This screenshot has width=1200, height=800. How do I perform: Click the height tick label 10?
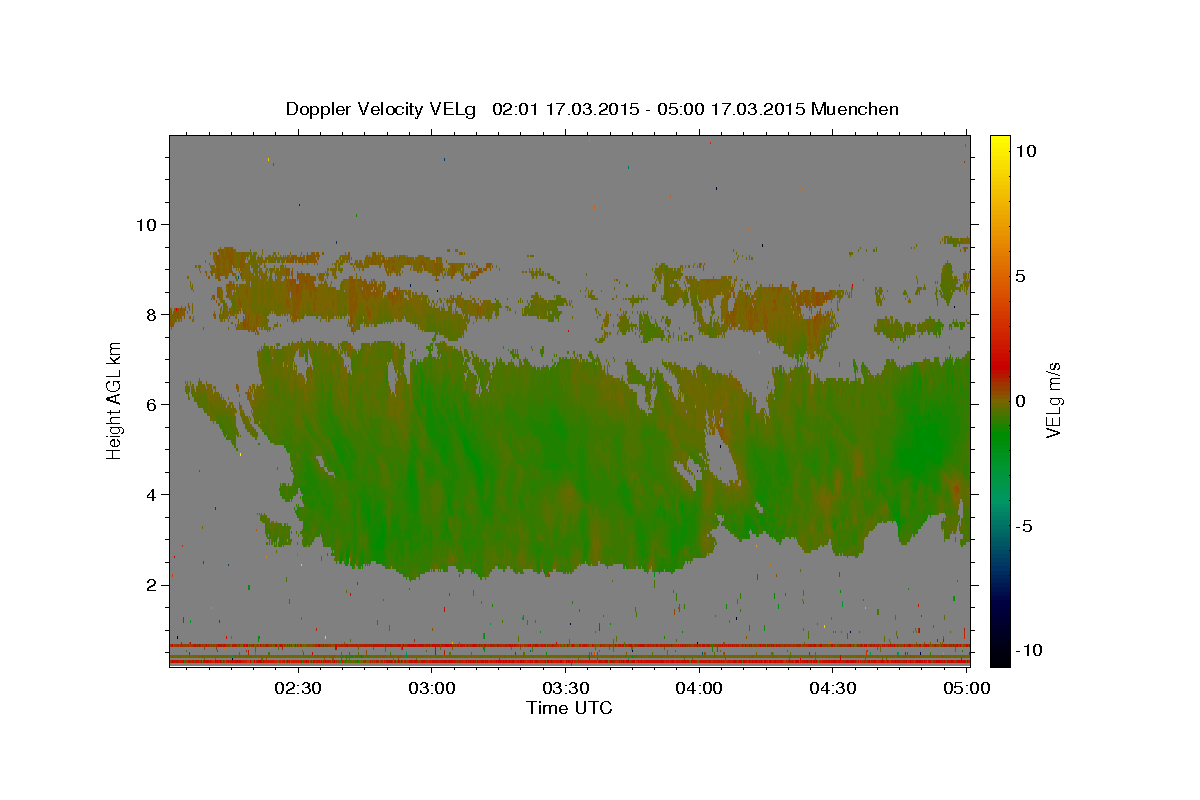coord(146,224)
